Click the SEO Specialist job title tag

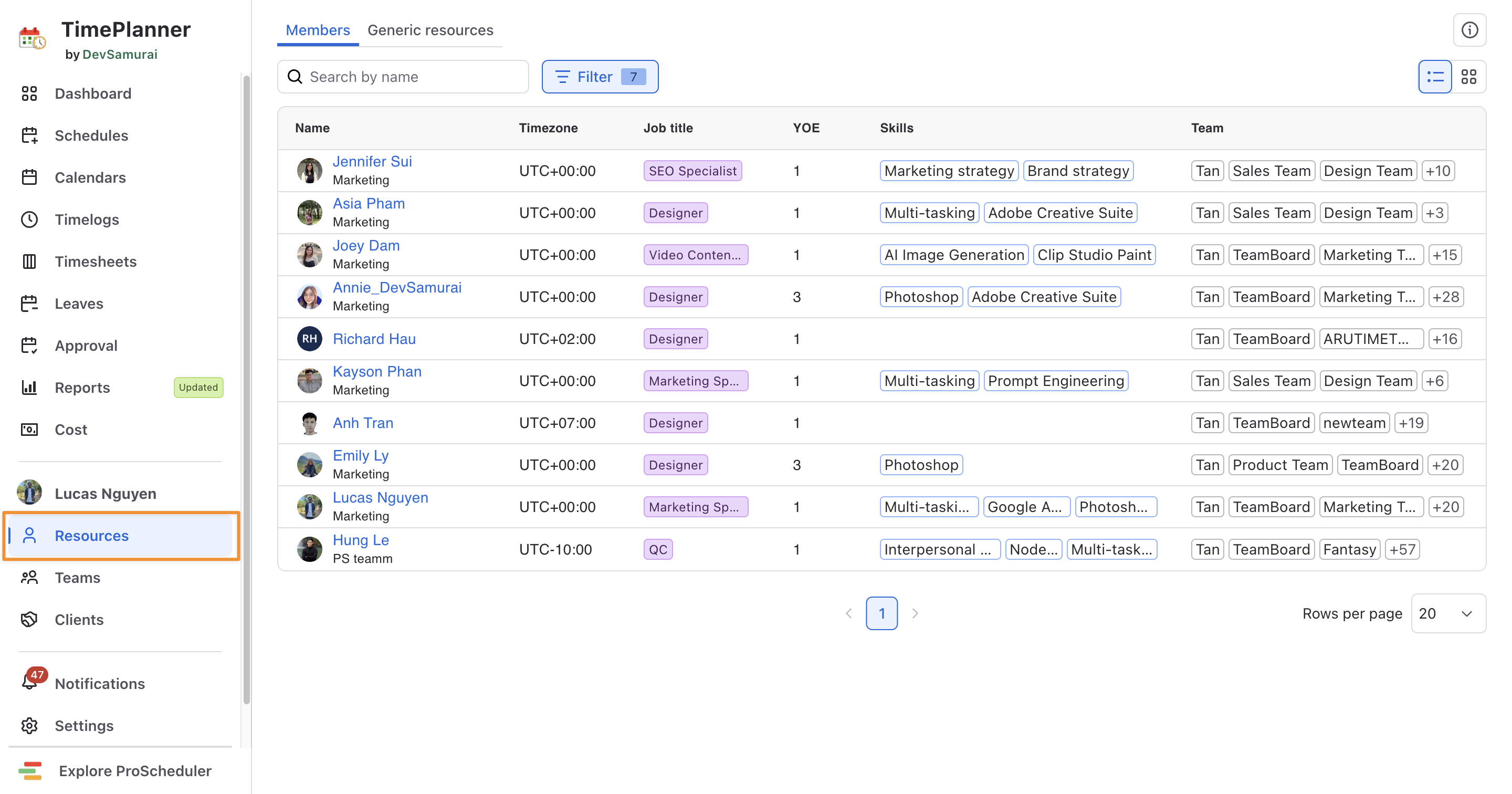[x=692, y=171]
